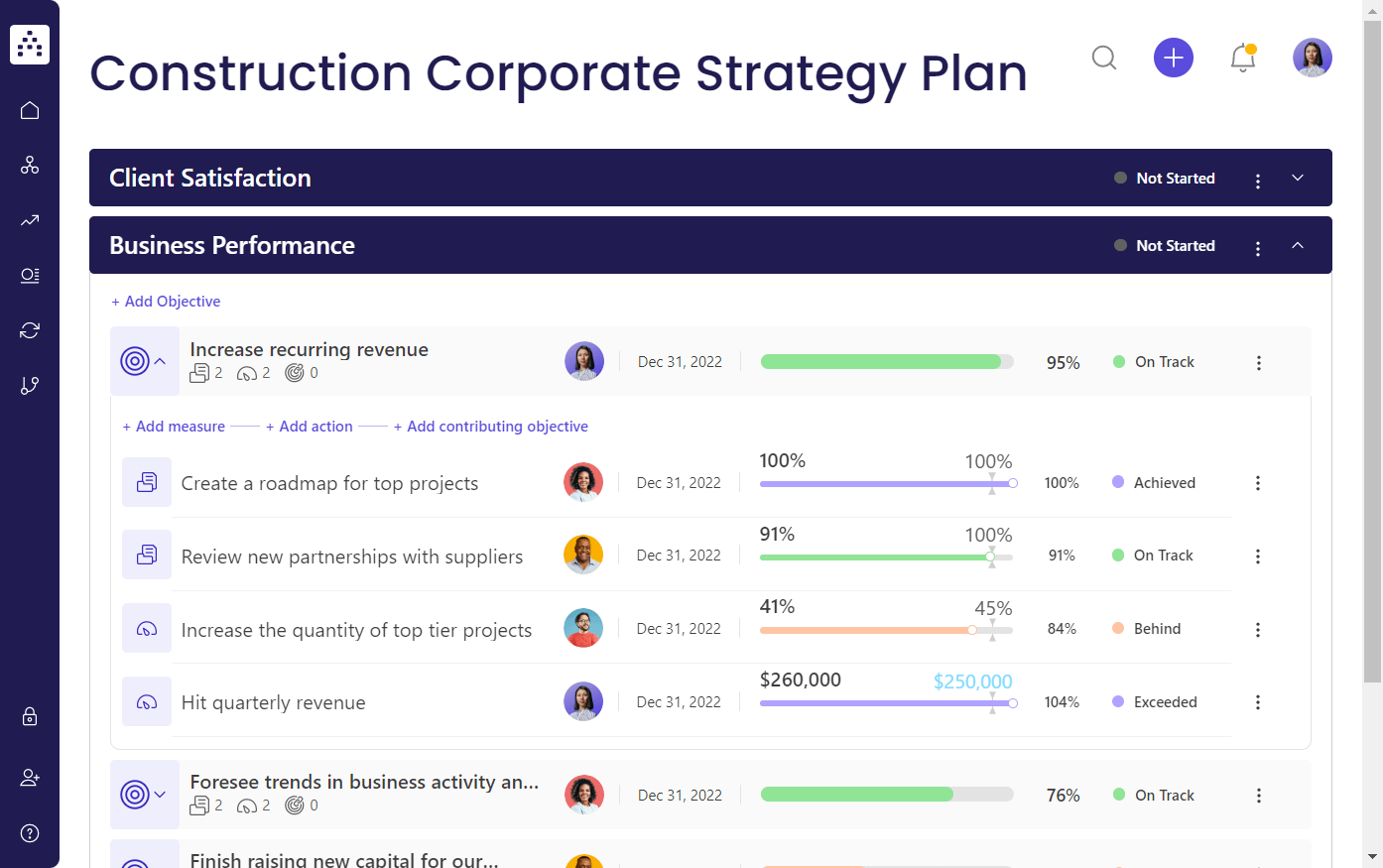This screenshot has width=1383, height=868.
Task: Open Help via the question mark icon
Action: click(30, 832)
